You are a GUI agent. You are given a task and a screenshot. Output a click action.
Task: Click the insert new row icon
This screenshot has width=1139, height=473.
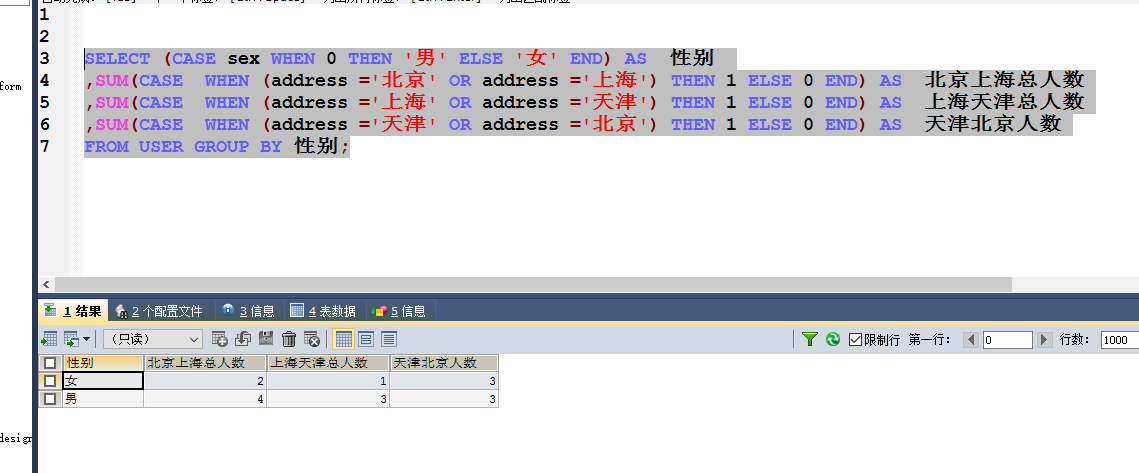coord(219,339)
